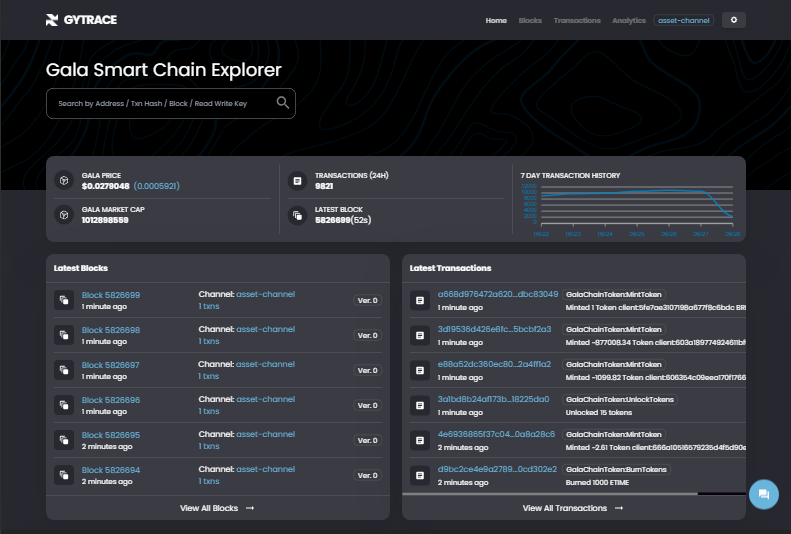The width and height of the screenshot is (791, 534).
Task: Click 'Unlocked 15 tokens' text
Action: click(599, 412)
